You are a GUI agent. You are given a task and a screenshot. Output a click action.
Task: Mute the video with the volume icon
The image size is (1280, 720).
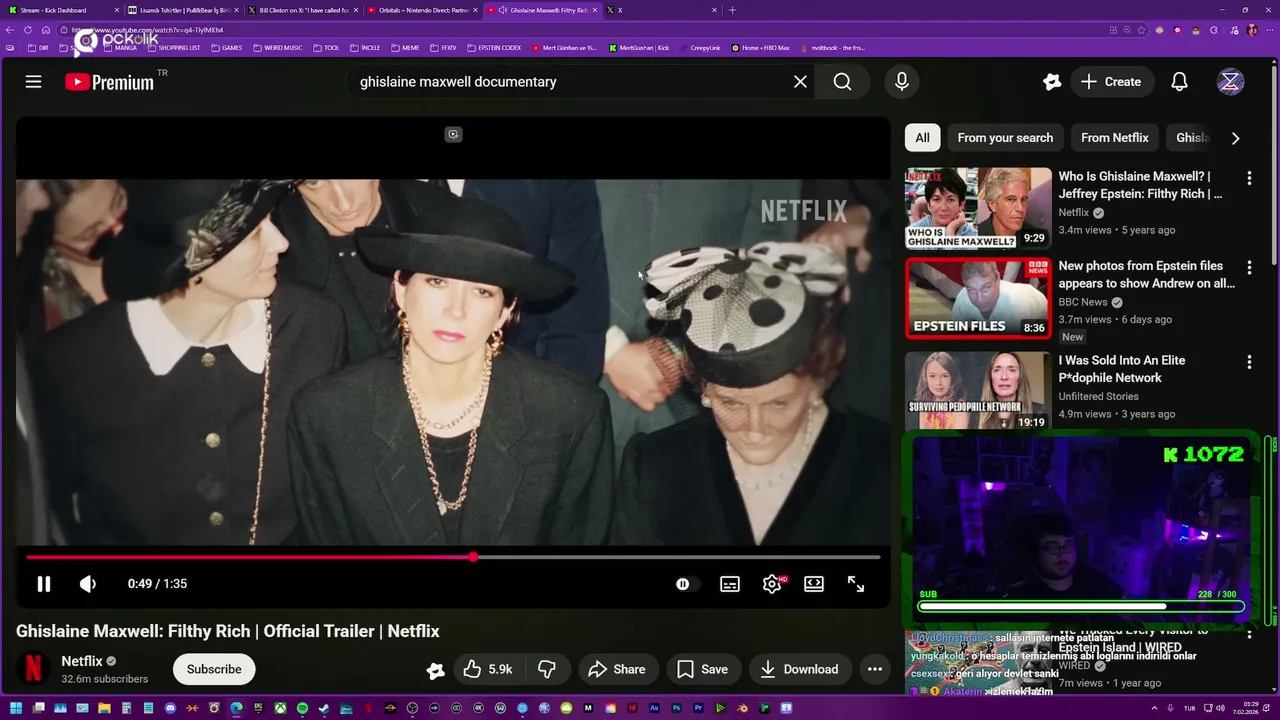(x=88, y=584)
